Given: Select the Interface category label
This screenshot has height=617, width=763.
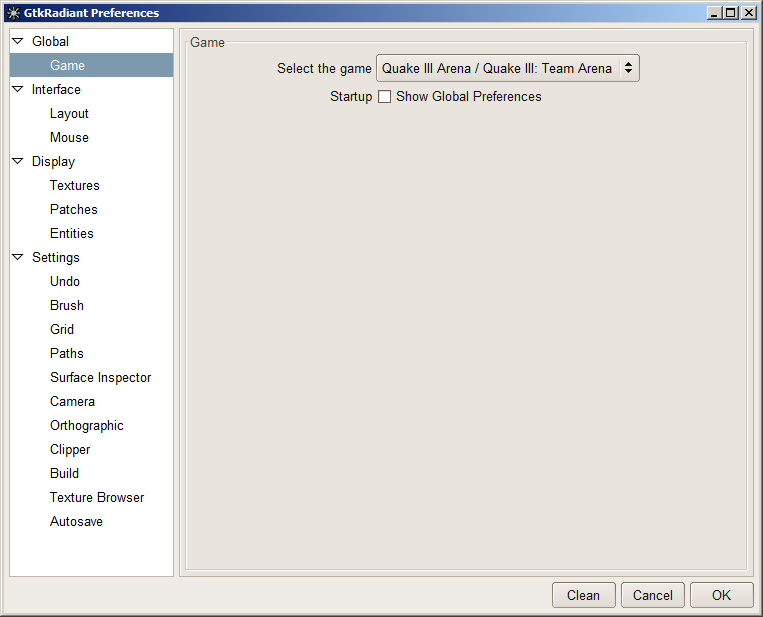Looking at the screenshot, I should [56, 89].
